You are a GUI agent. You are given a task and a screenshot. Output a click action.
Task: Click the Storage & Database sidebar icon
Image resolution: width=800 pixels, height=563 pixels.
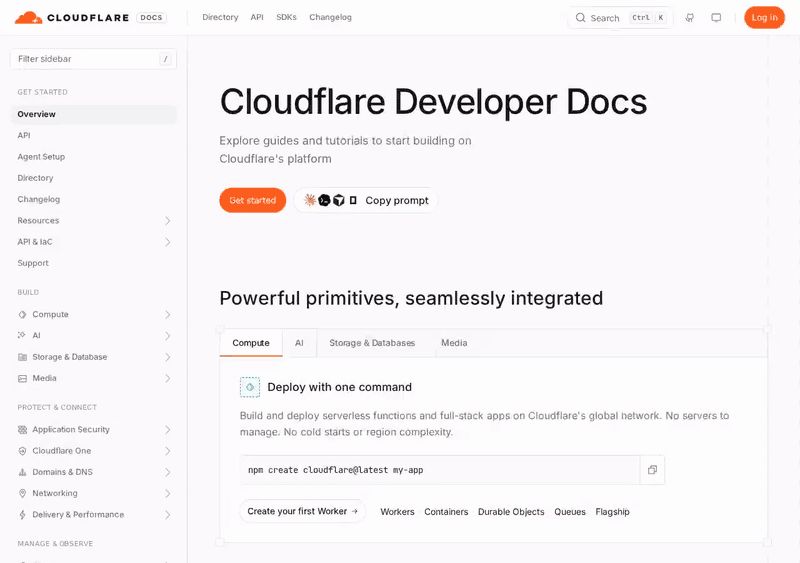22,357
